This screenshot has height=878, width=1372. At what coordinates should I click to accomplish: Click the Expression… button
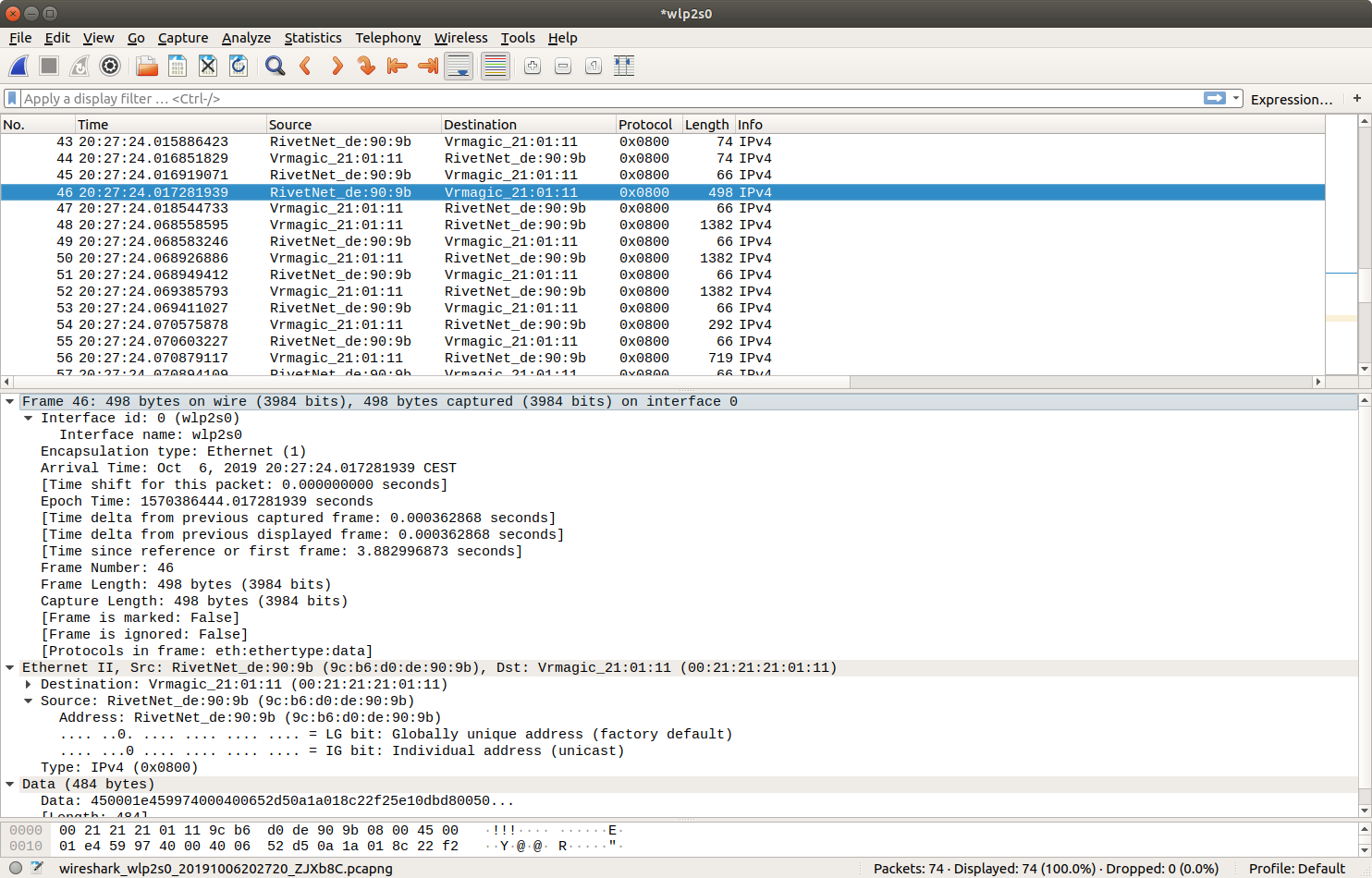1291,99
